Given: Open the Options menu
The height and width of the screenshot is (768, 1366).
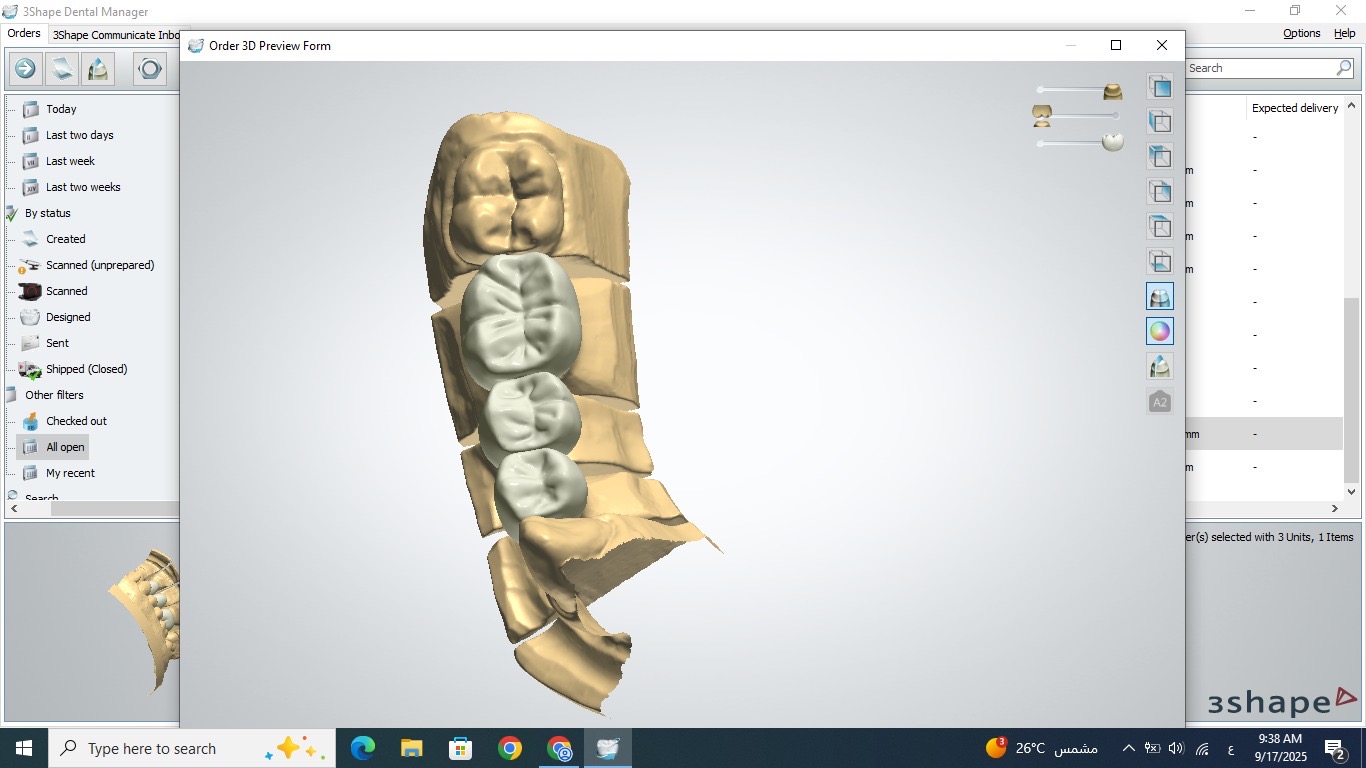Looking at the screenshot, I should point(1301,33).
